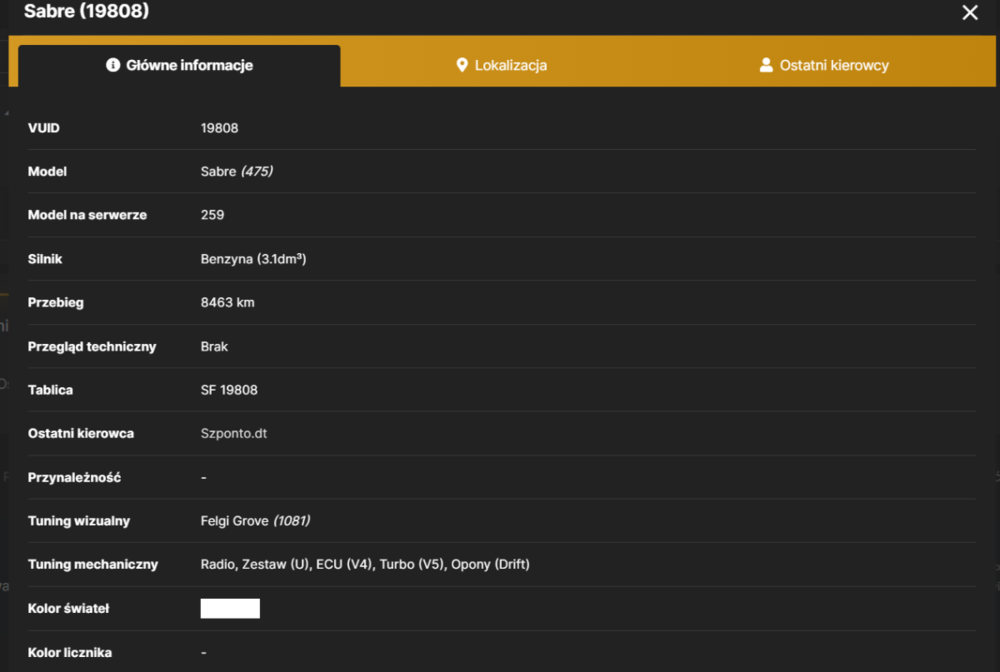Click the Silnik label
Image resolution: width=1000 pixels, height=672 pixels.
[x=45, y=259]
